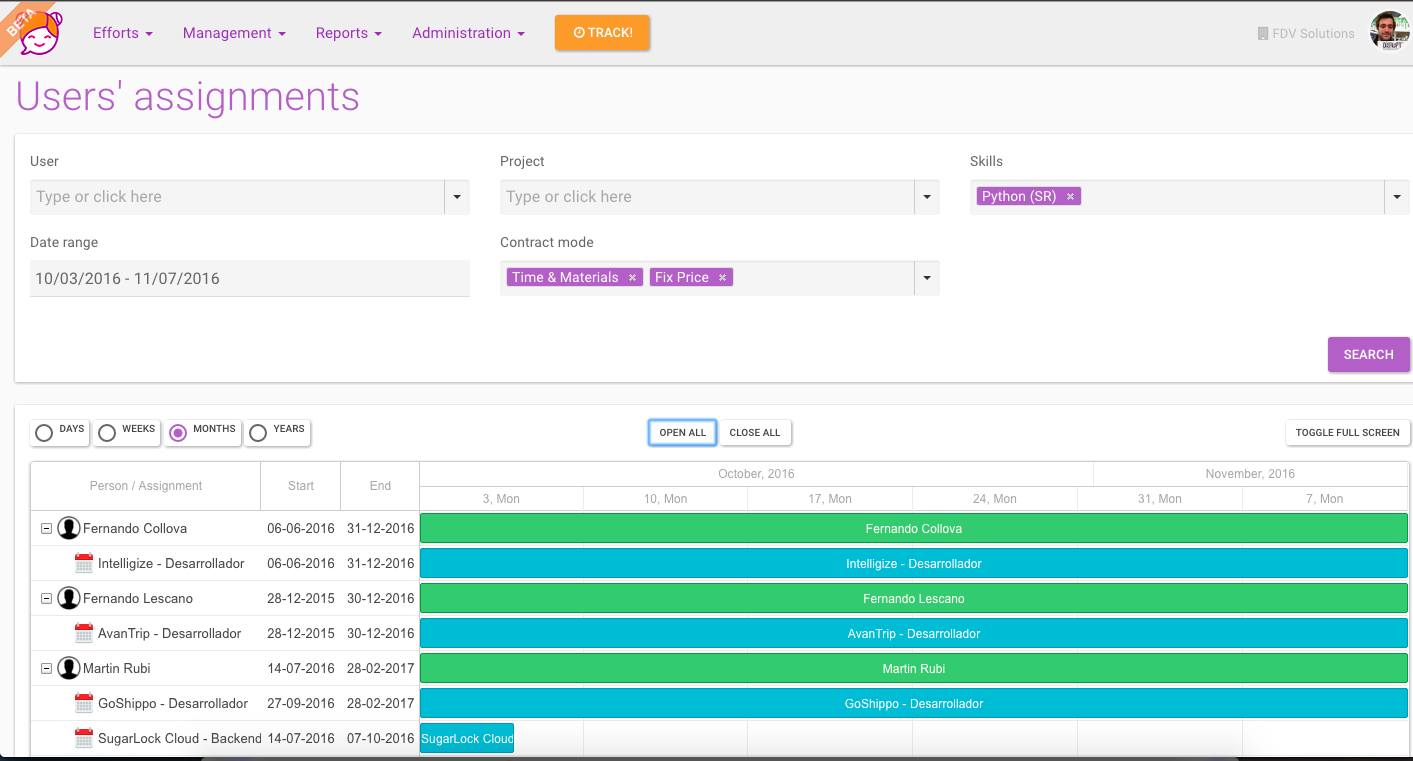Click the 3, Mon week header

(501, 498)
